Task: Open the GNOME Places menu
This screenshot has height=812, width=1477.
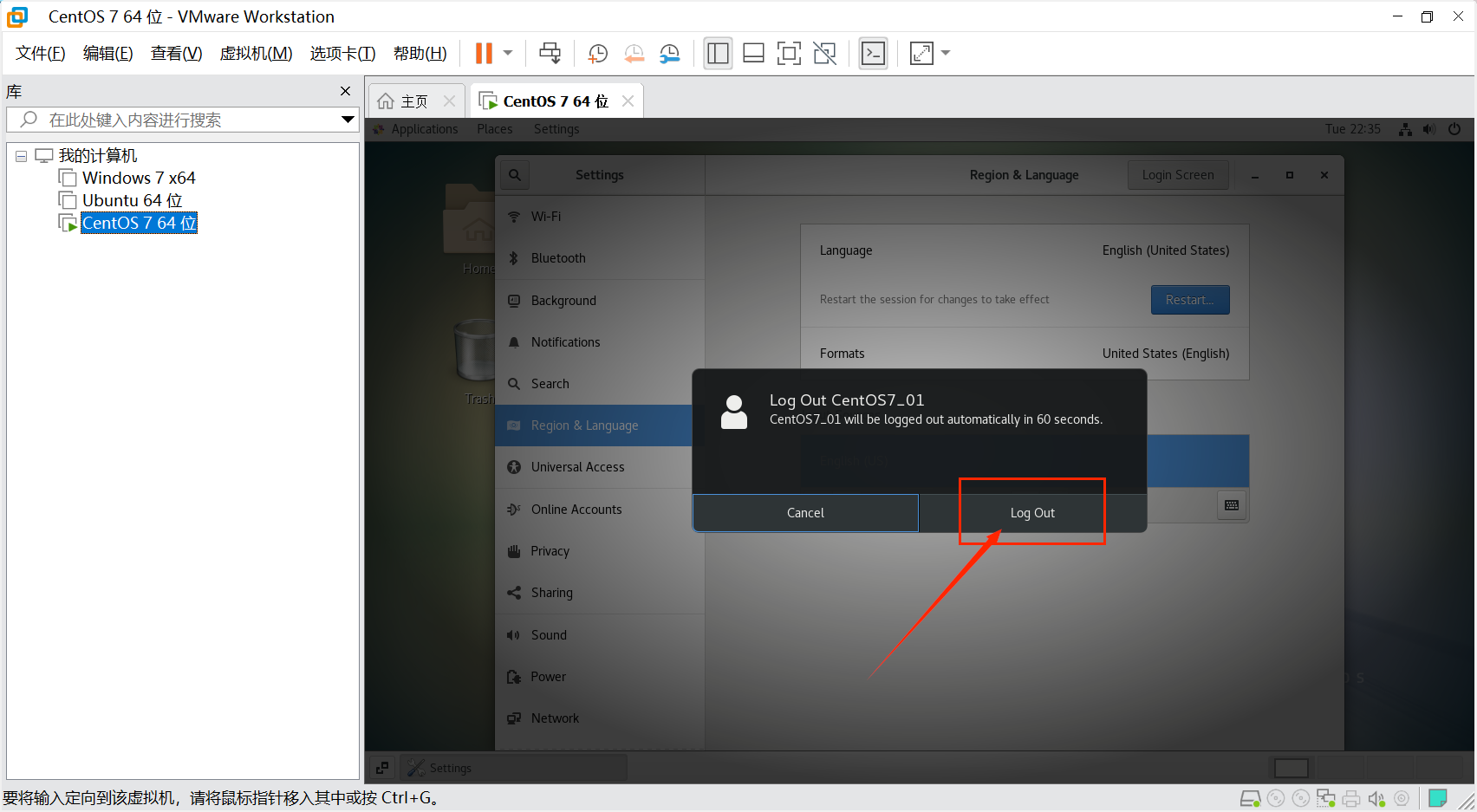Action: click(495, 129)
